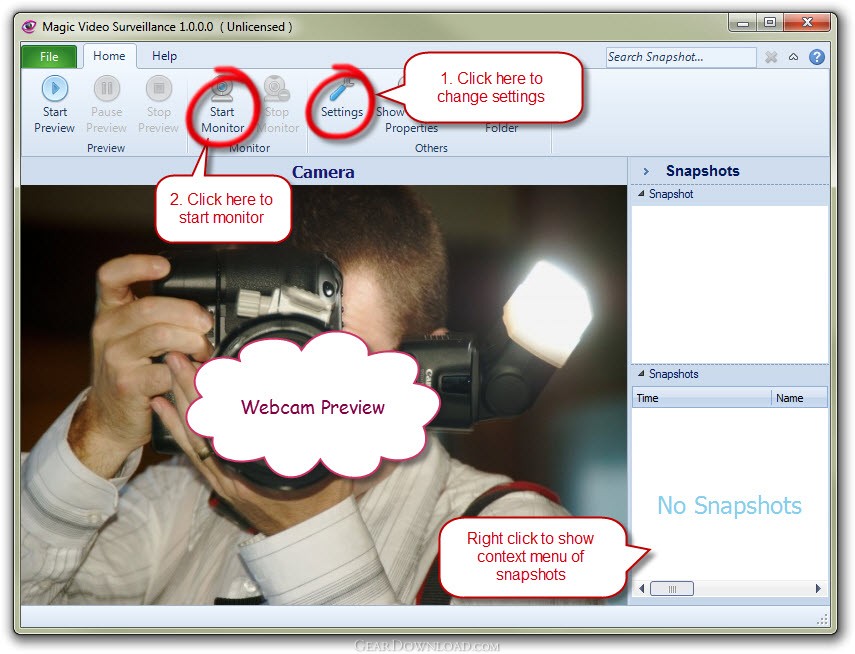Sort snapshots by Name column header
The height and width of the screenshot is (654, 855).
tap(799, 398)
